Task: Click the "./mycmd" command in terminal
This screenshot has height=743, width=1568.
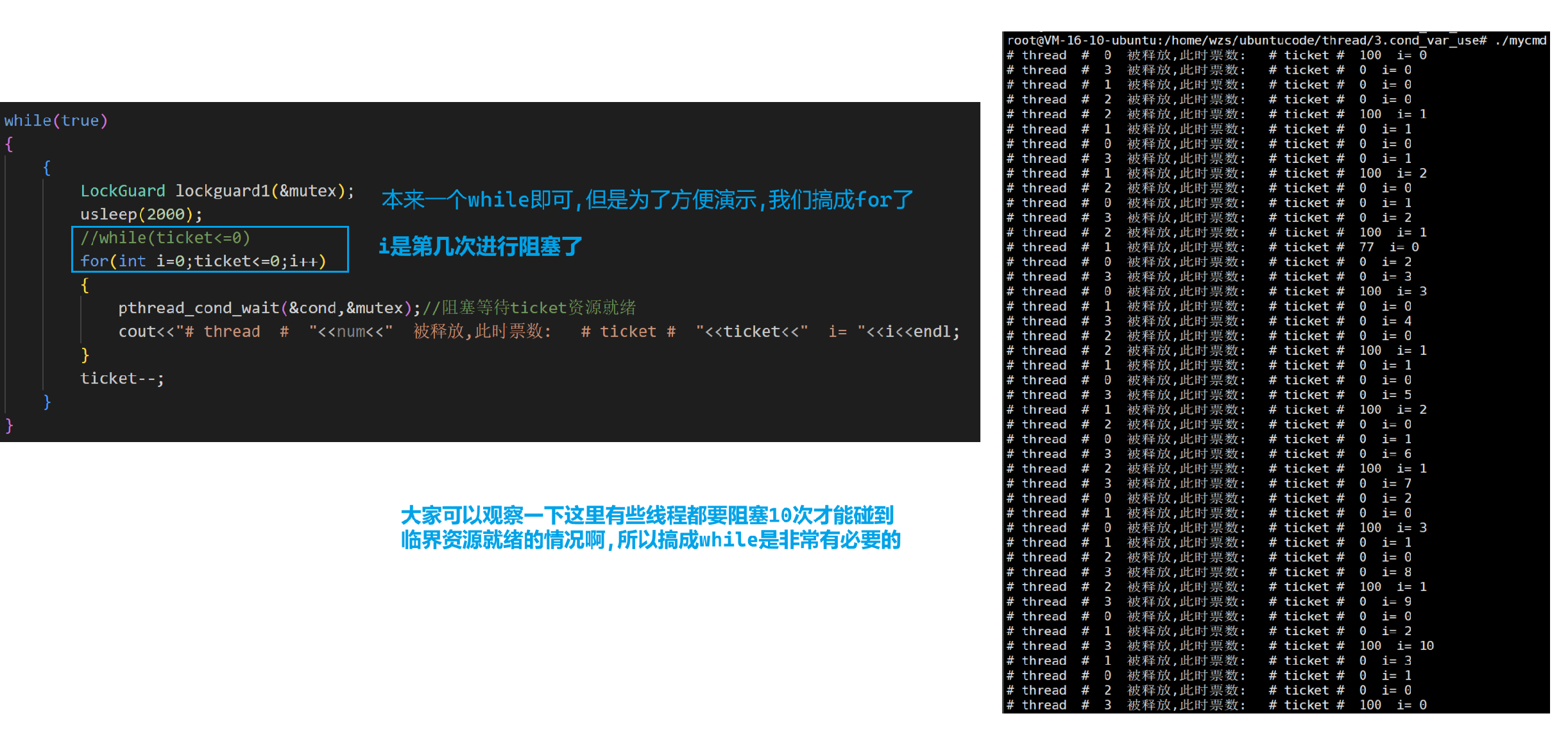Action: [1521, 40]
